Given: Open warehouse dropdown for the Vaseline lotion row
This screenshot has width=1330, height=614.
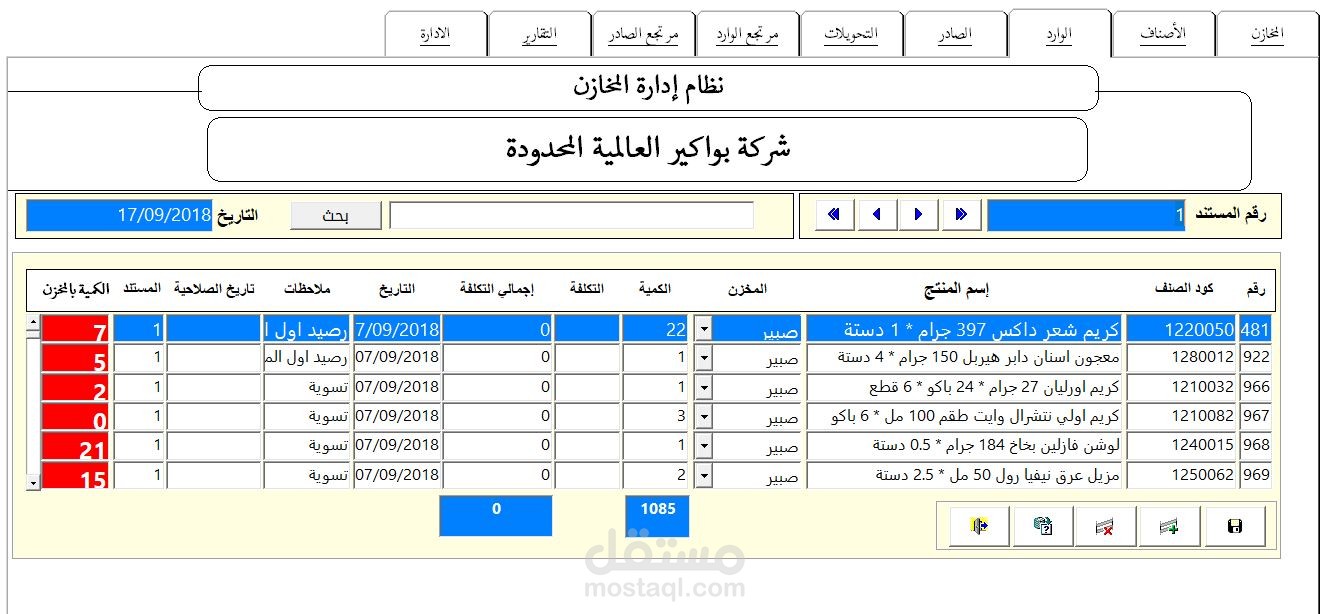Looking at the screenshot, I should 705,445.
